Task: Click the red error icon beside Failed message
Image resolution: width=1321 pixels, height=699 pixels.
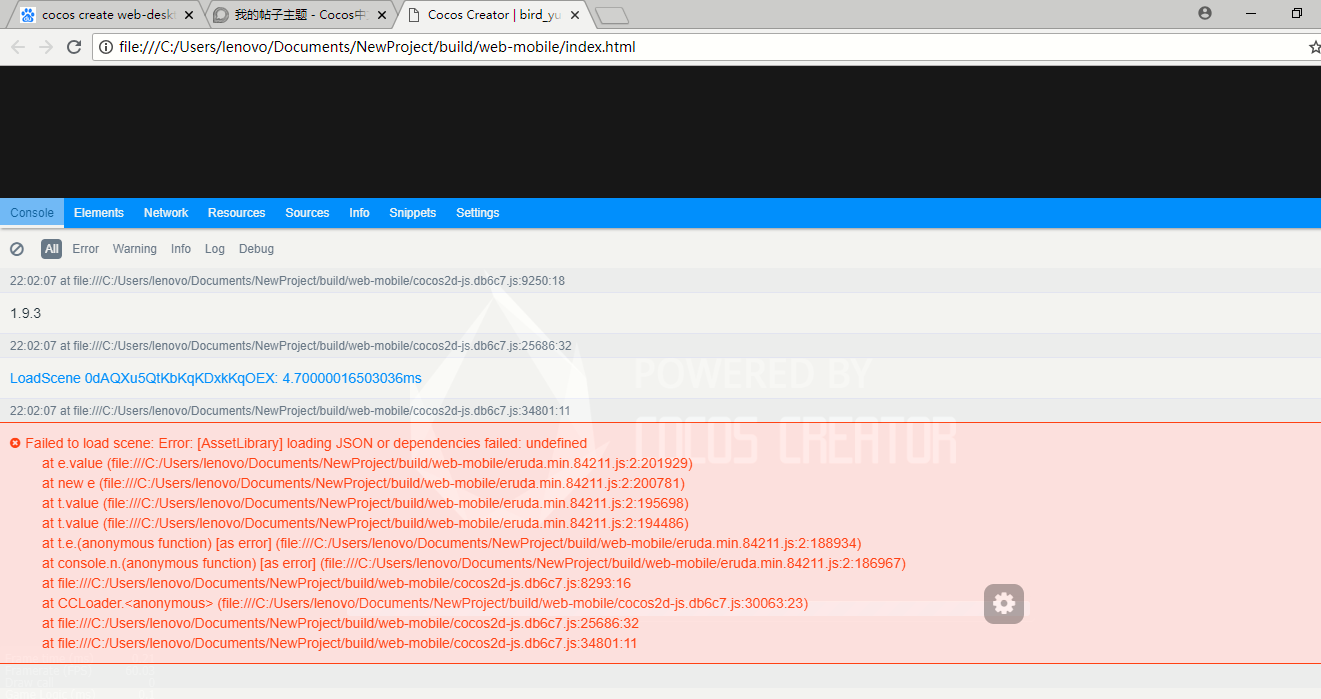Action: tap(15, 443)
